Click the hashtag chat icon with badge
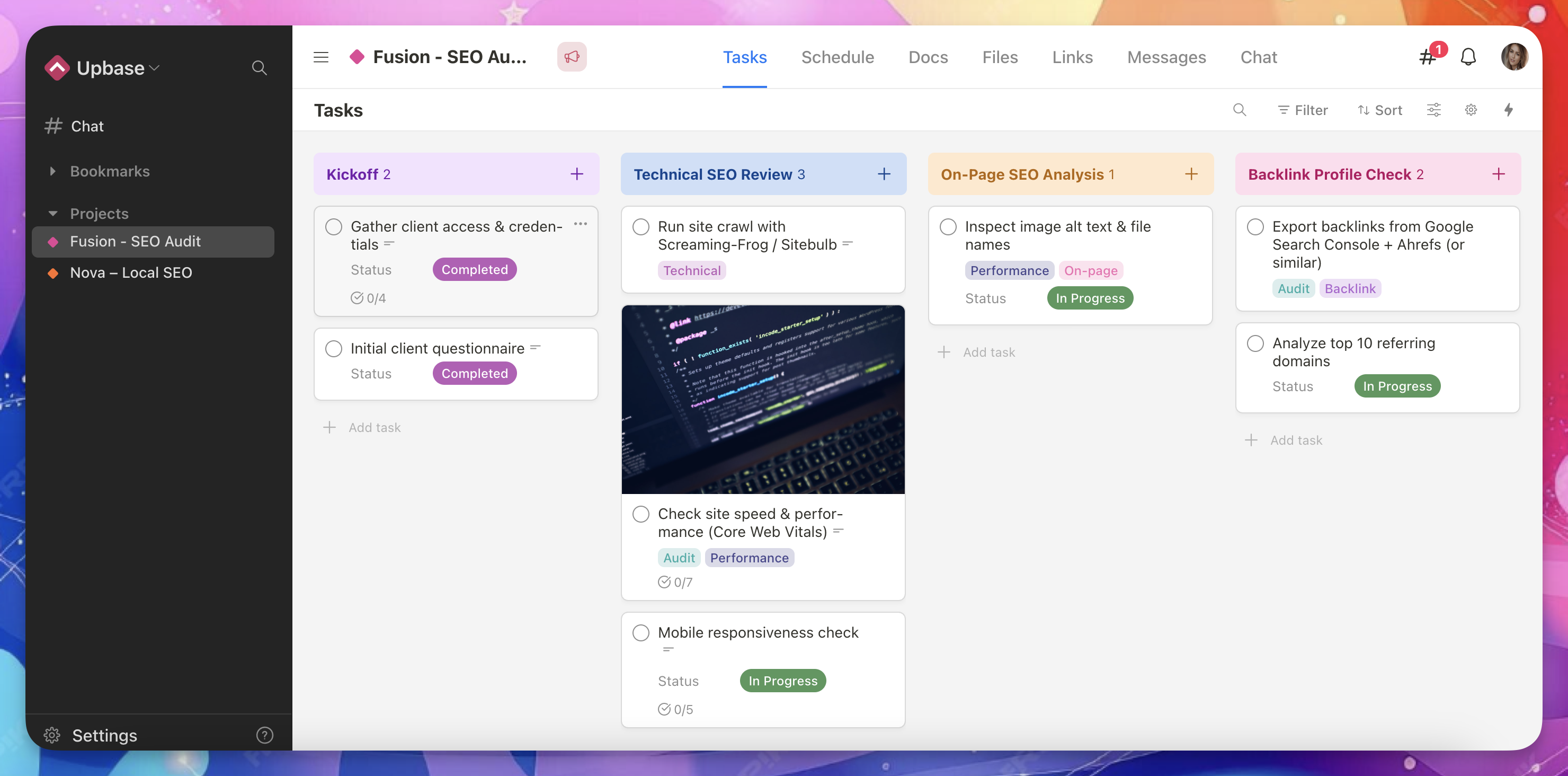1568x776 pixels. click(1428, 57)
